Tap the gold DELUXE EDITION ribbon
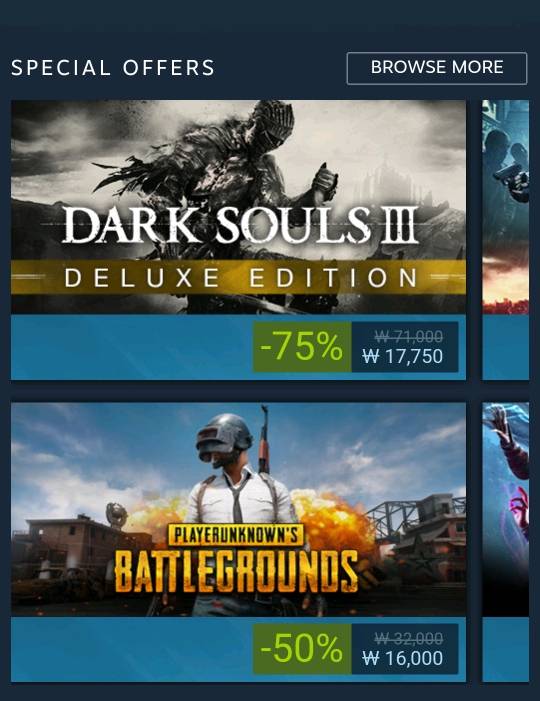 [238, 277]
